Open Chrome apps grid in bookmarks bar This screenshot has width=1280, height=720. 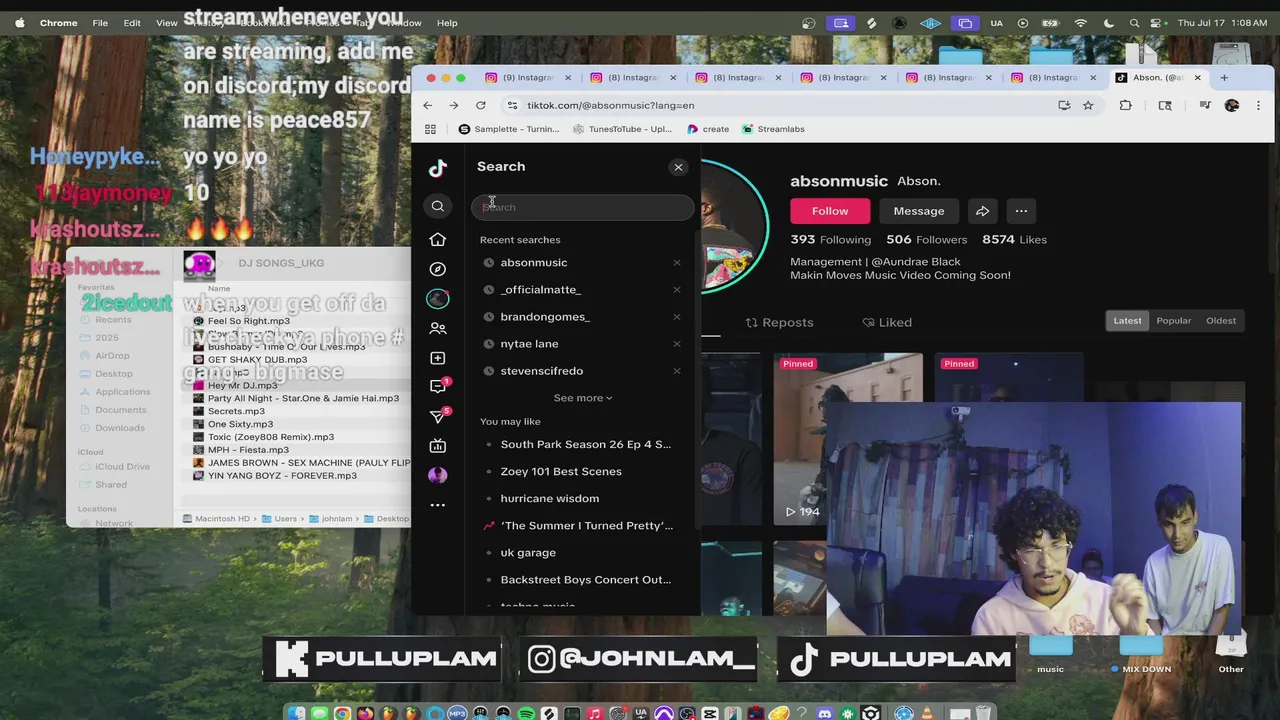pyautogui.click(x=431, y=129)
